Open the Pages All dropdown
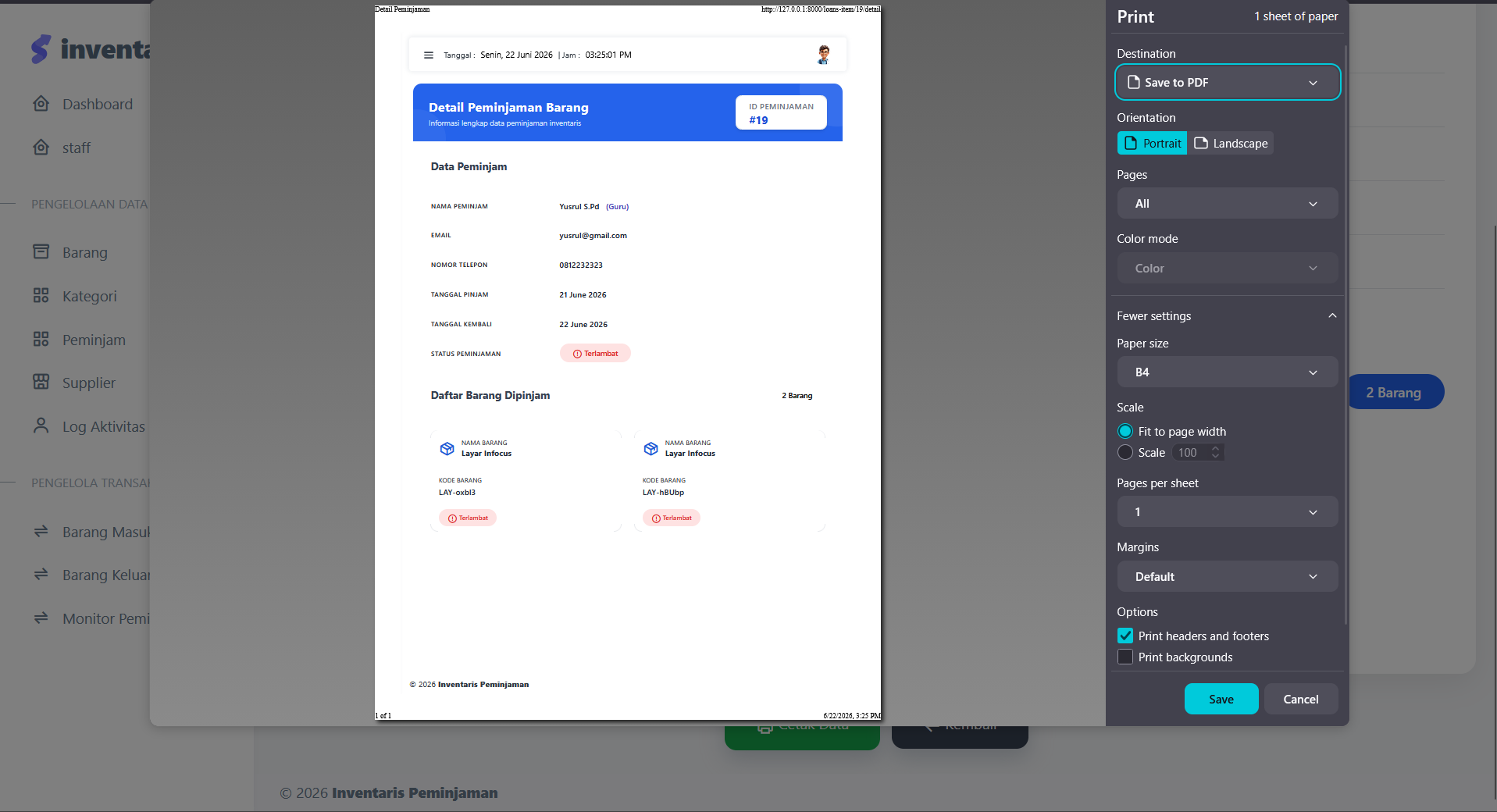This screenshot has width=1497, height=812. pyautogui.click(x=1228, y=203)
